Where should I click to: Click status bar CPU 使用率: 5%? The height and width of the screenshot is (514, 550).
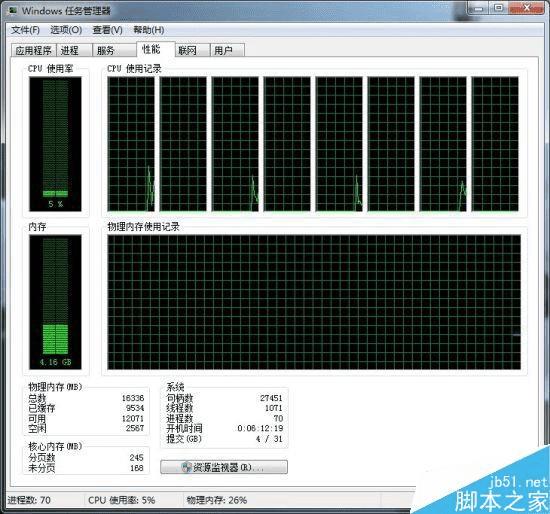coord(122,500)
